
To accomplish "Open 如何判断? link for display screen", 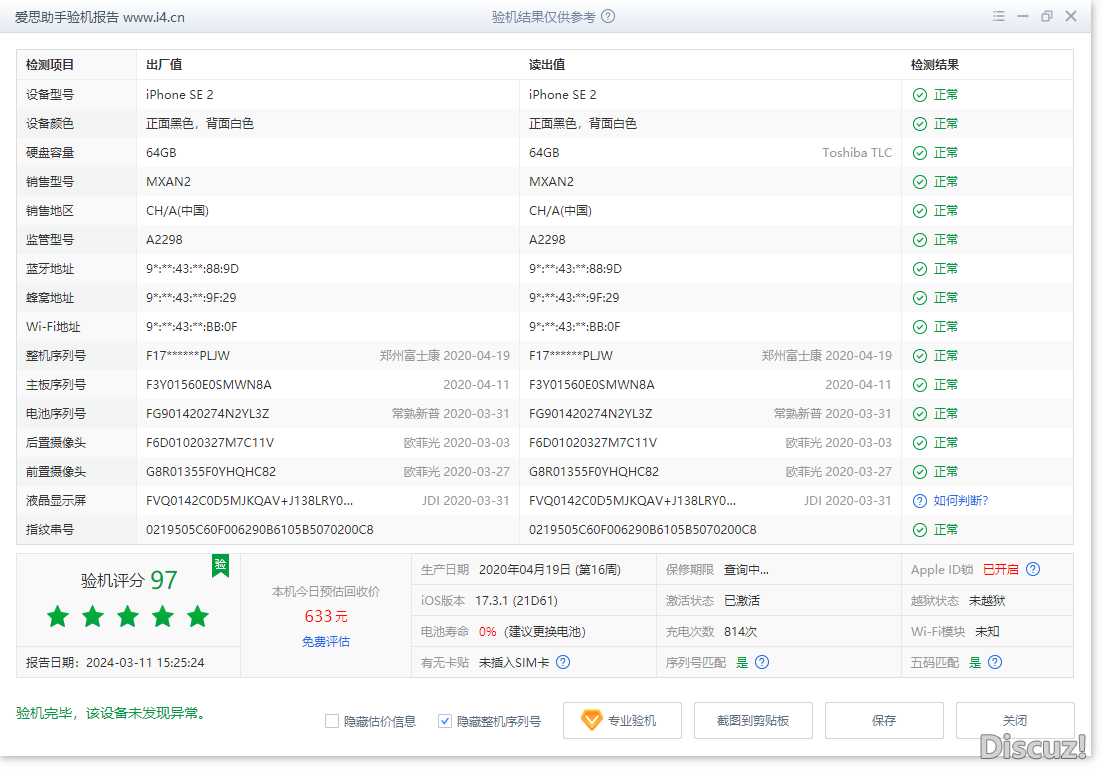I will (960, 501).
